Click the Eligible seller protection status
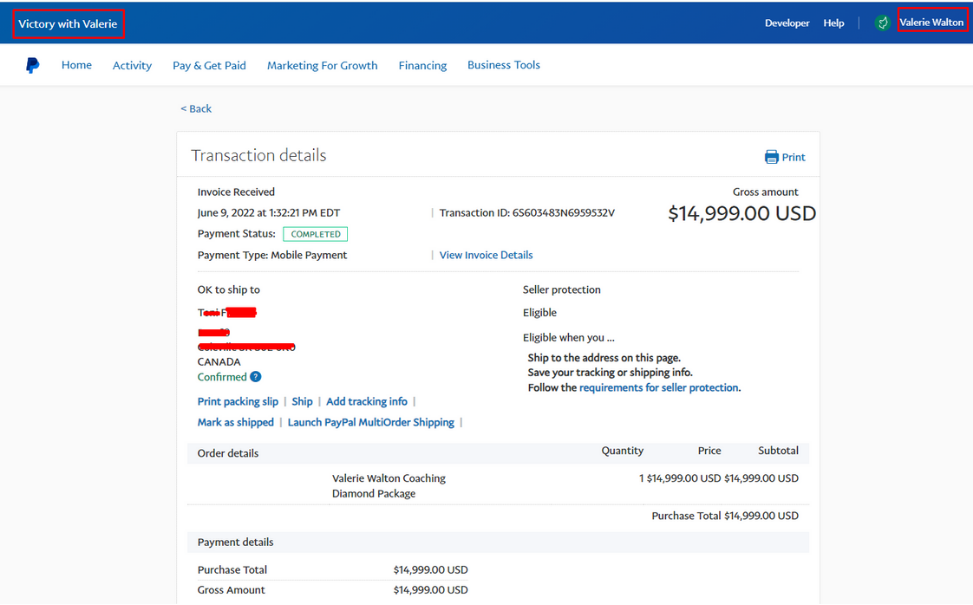This screenshot has height=605, width=973. point(540,313)
